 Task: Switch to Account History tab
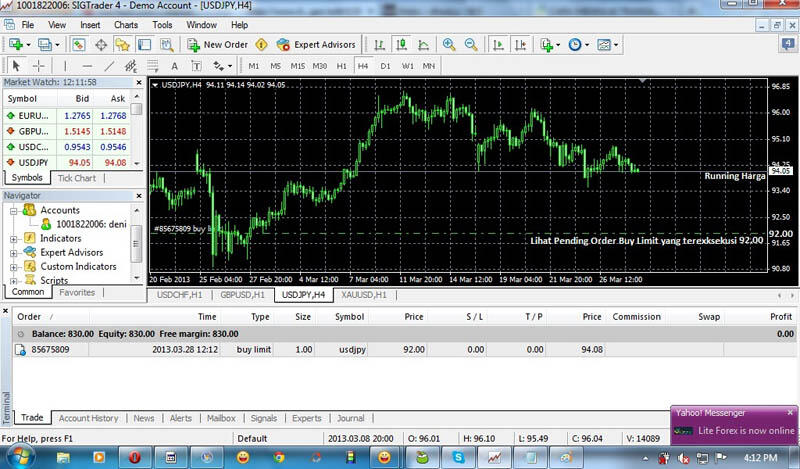click(x=88, y=418)
